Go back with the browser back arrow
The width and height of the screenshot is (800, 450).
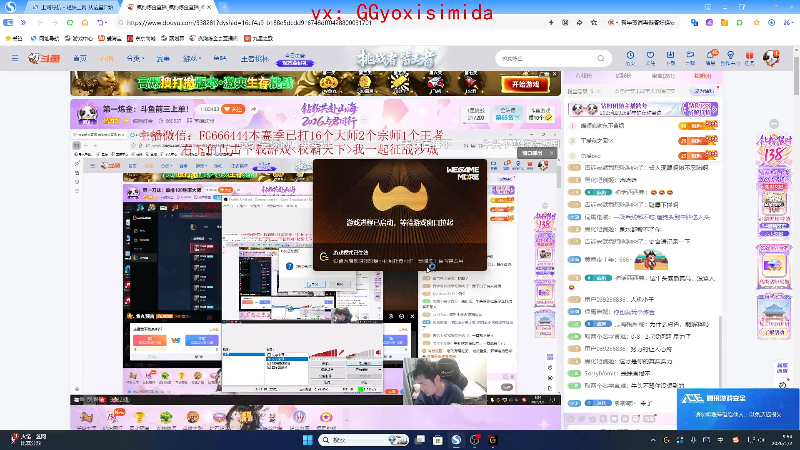coord(40,22)
